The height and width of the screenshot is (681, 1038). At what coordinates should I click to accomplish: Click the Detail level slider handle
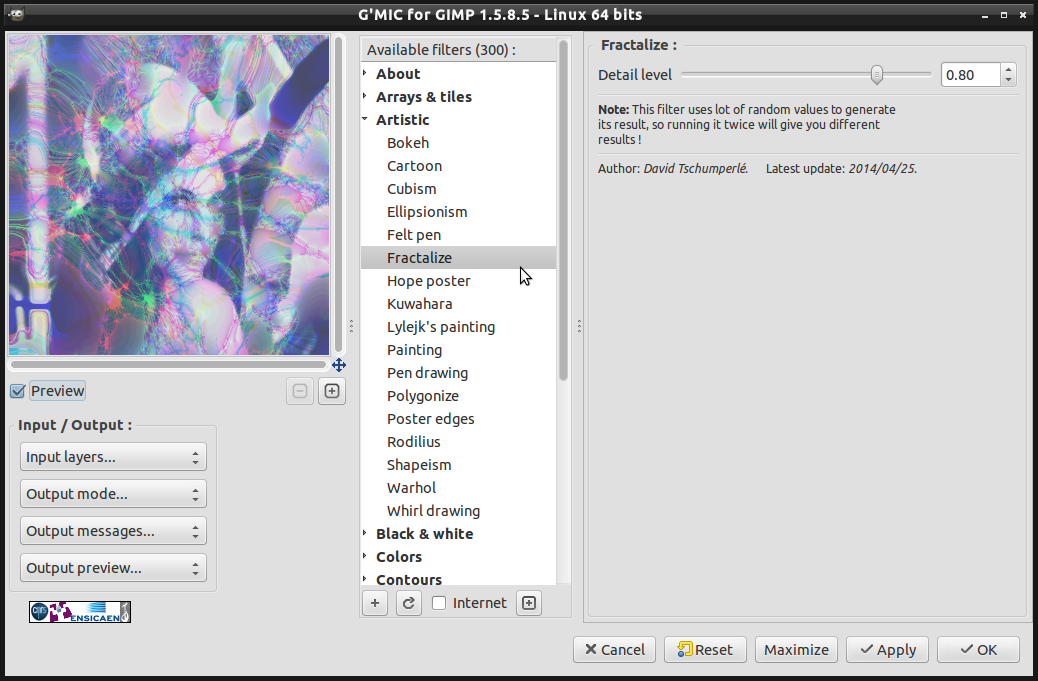tap(876, 75)
